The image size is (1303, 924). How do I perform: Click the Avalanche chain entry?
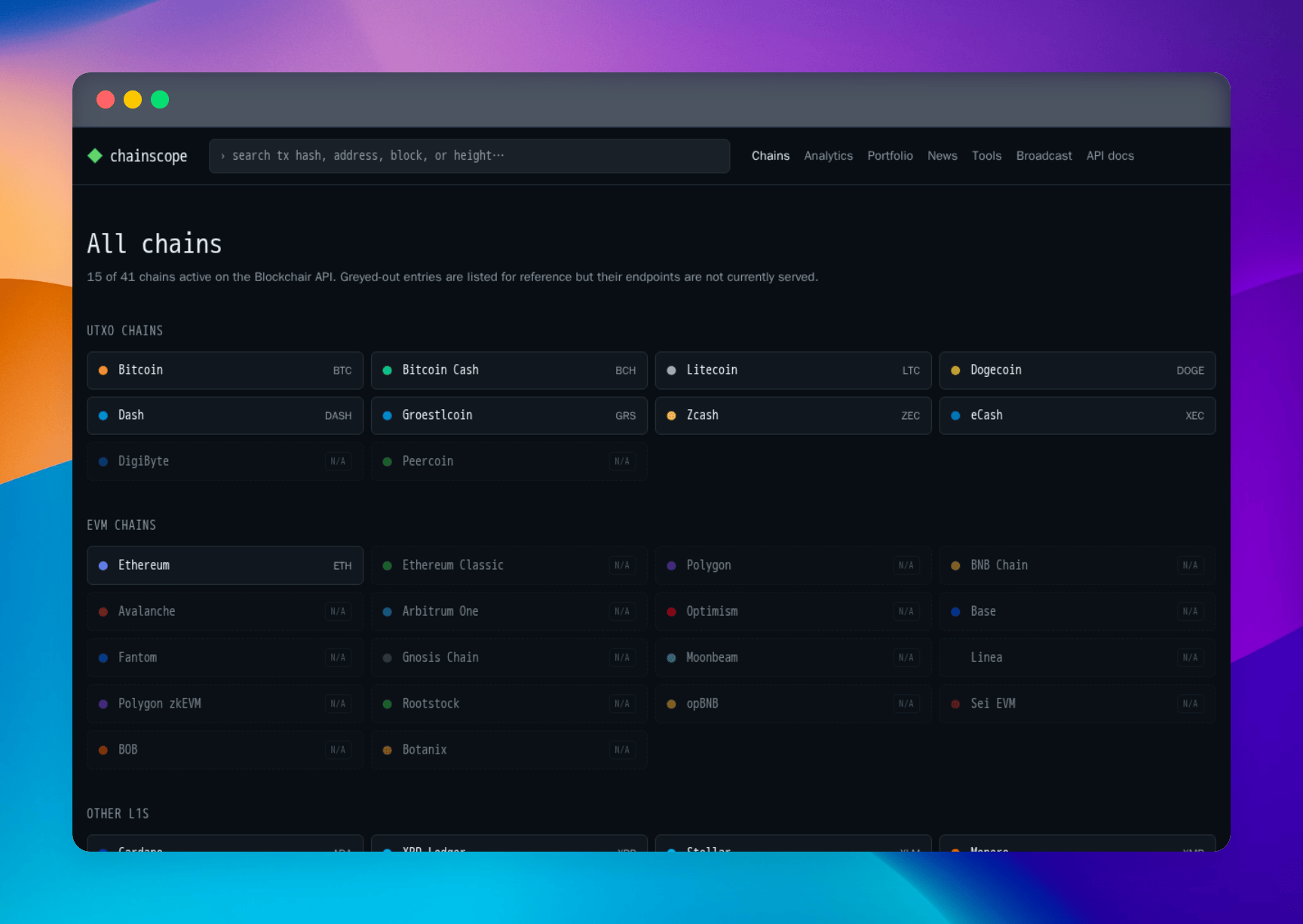(225, 611)
